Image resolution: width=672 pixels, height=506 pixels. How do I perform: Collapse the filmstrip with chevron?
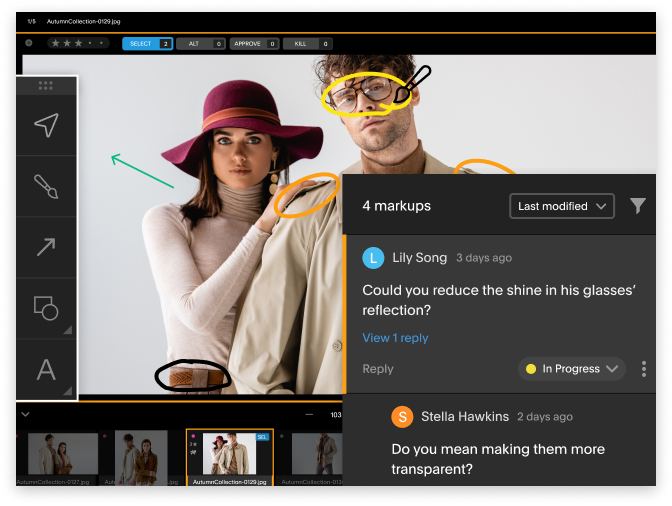point(25,414)
